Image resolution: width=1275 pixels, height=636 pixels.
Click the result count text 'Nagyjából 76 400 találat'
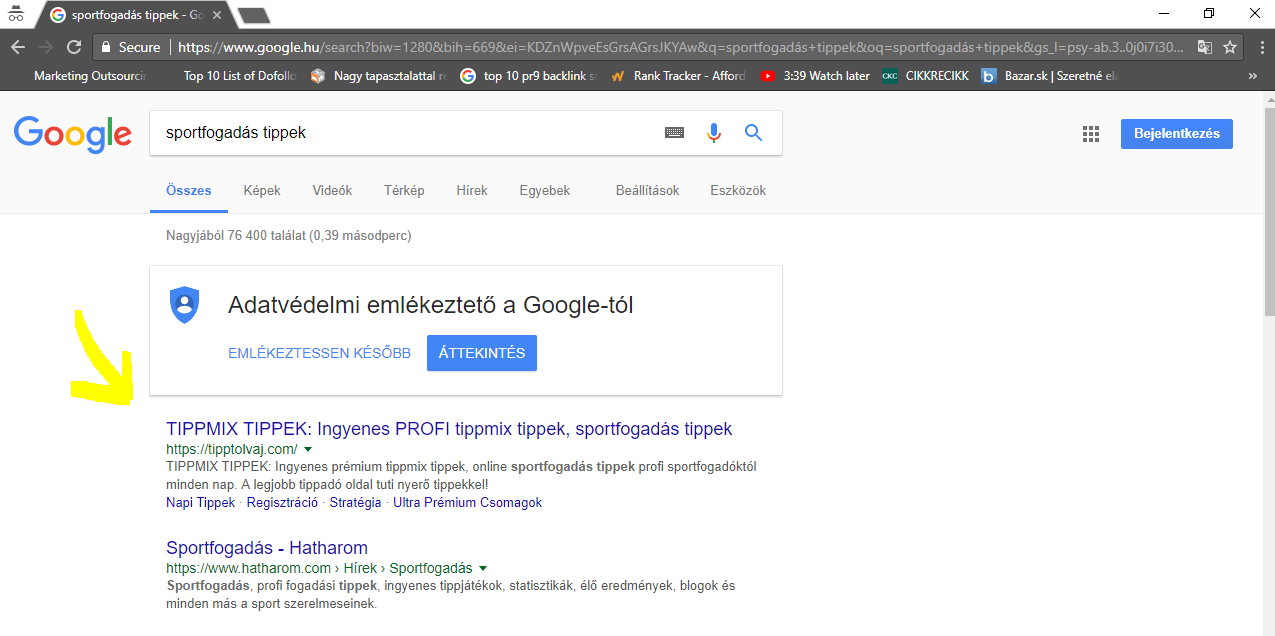click(x=236, y=236)
